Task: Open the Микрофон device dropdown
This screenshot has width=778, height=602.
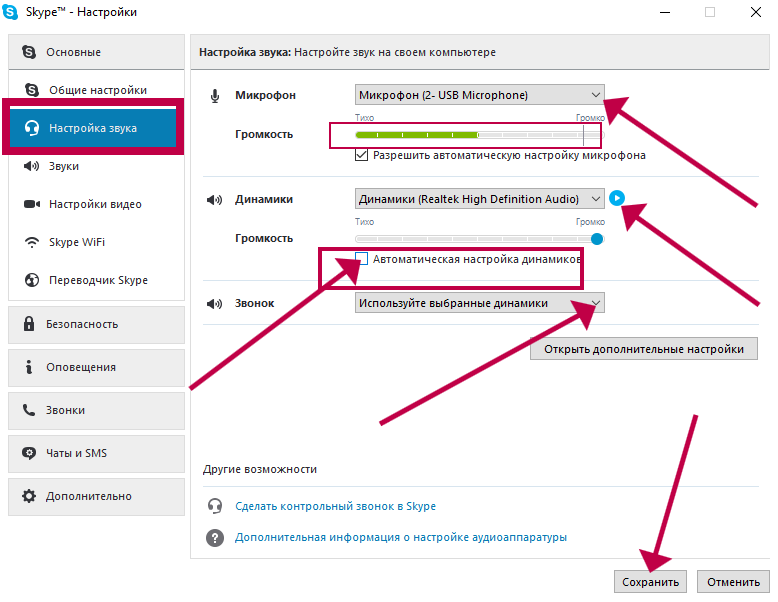Action: click(x=480, y=95)
